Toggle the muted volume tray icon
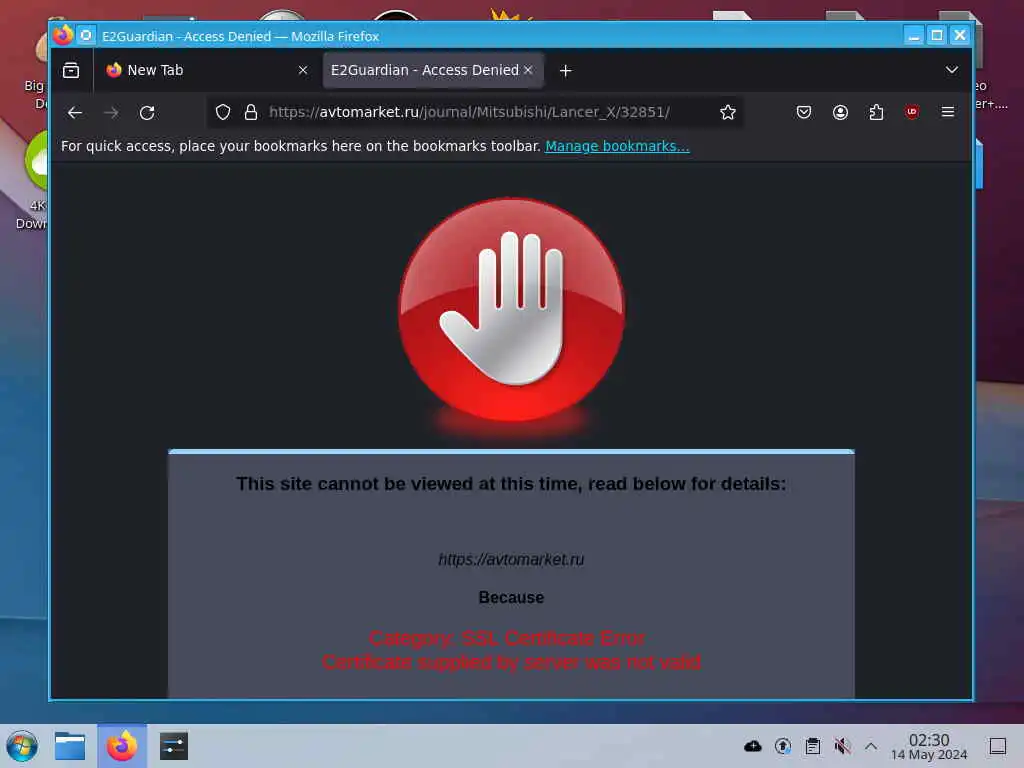The height and width of the screenshot is (768, 1024). tap(842, 746)
